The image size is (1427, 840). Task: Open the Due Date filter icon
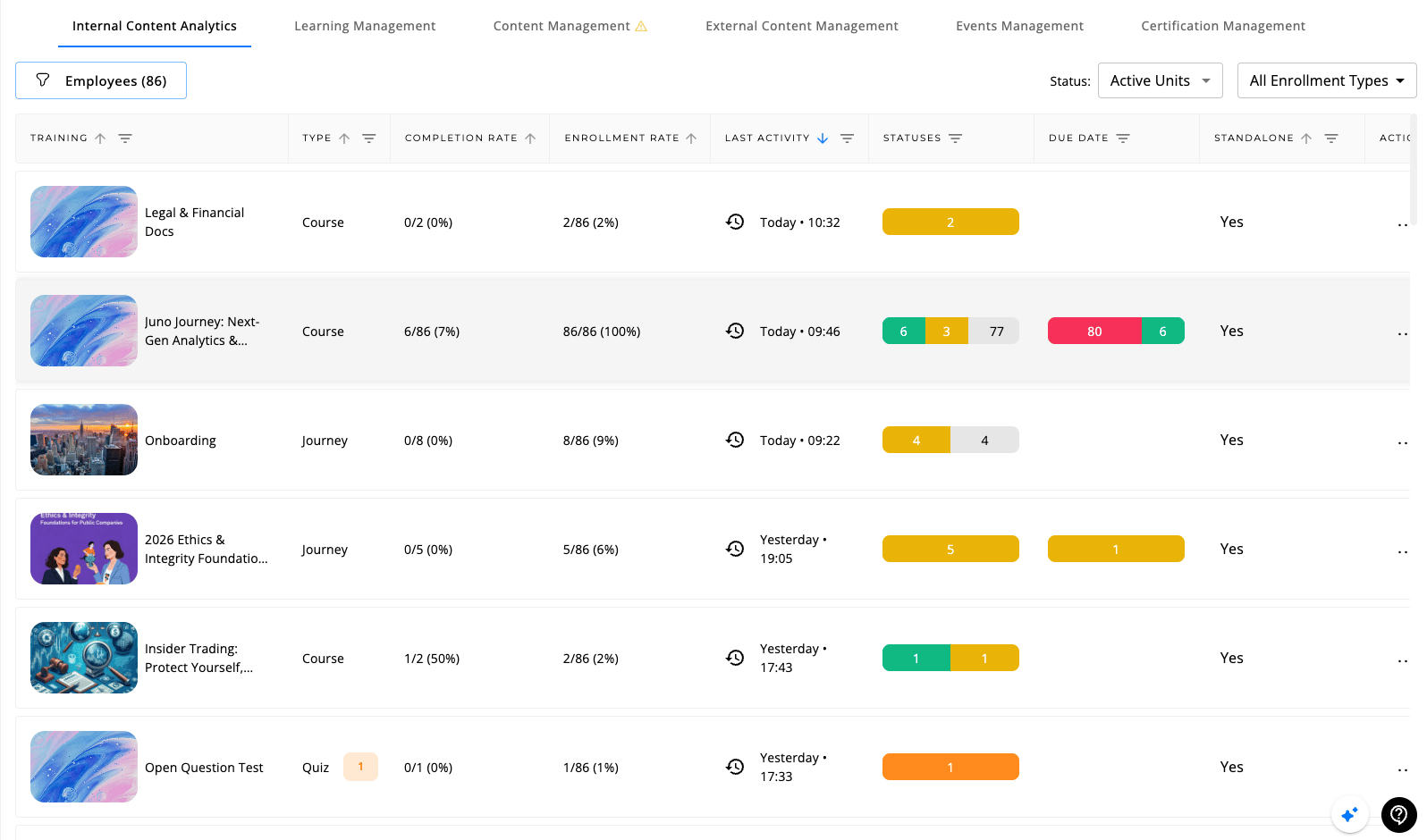(1124, 139)
